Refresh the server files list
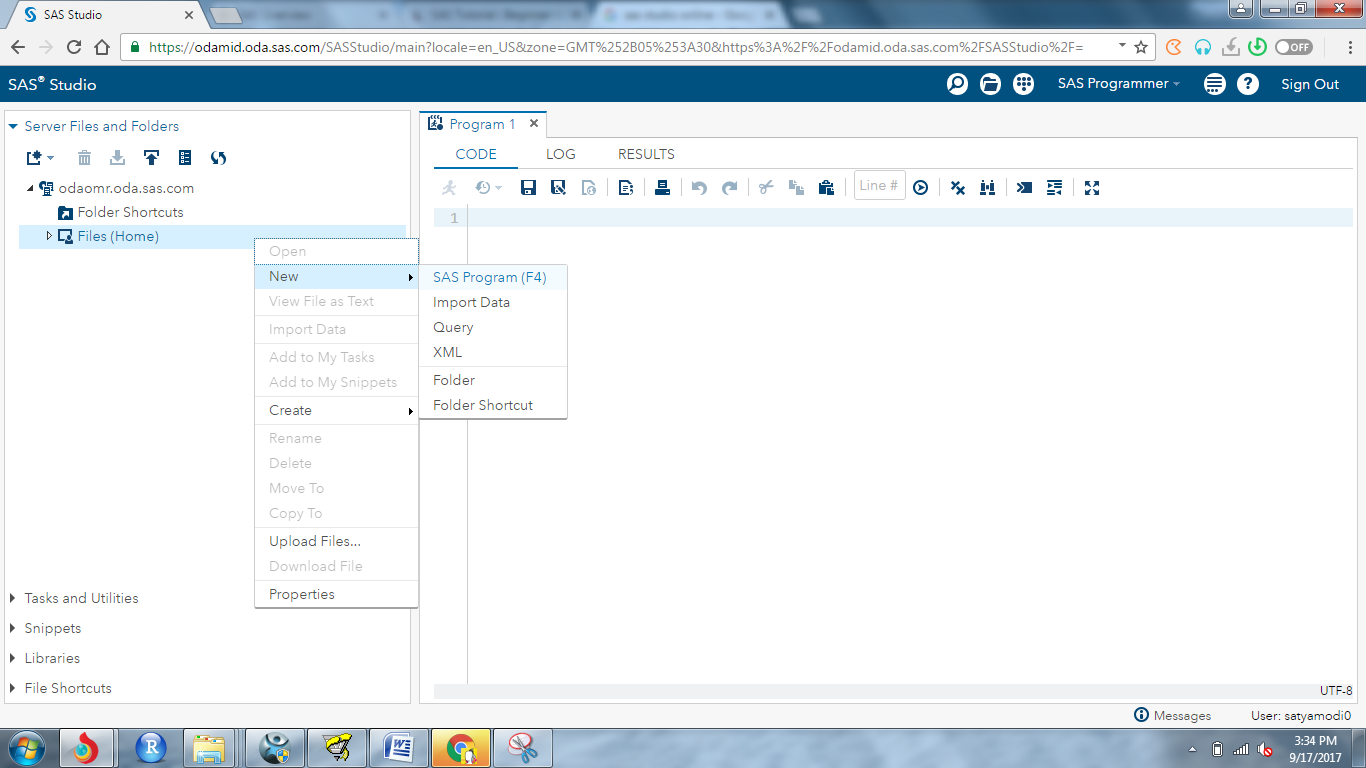The height and width of the screenshot is (768, 1366). click(219, 158)
